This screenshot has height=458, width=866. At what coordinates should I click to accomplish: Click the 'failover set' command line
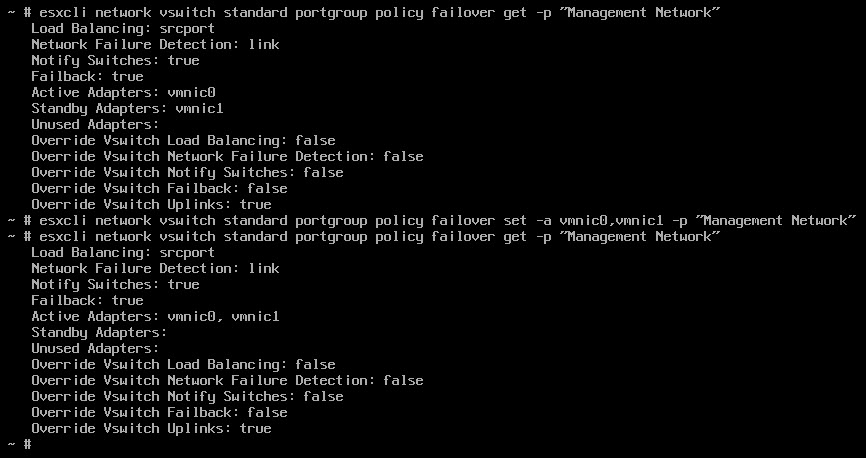(x=432, y=220)
